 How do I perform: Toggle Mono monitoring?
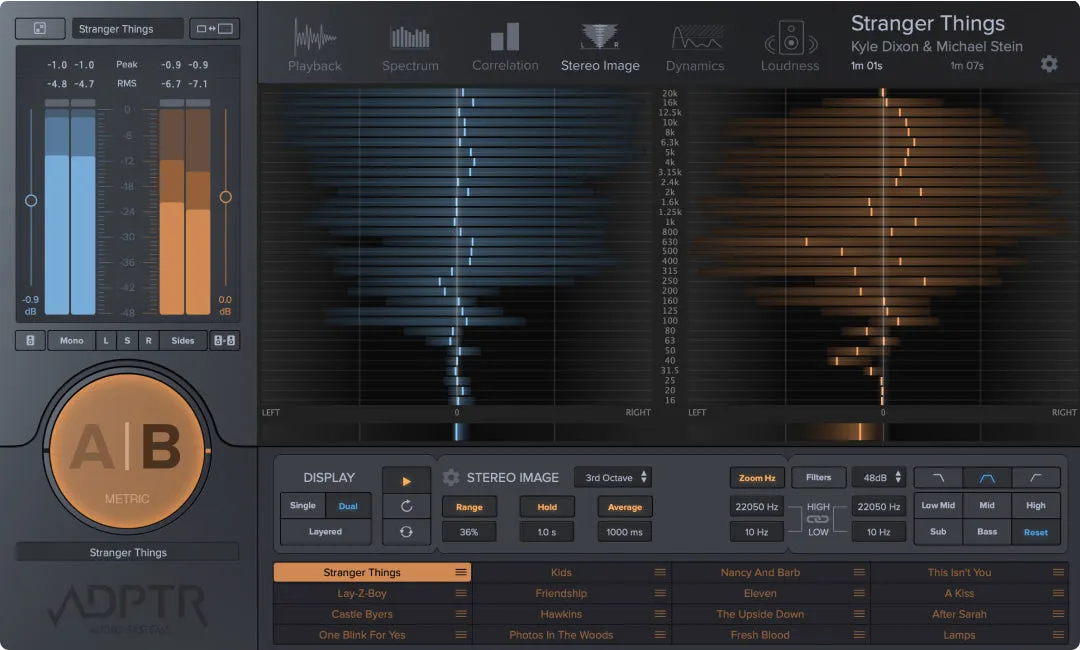(71, 340)
